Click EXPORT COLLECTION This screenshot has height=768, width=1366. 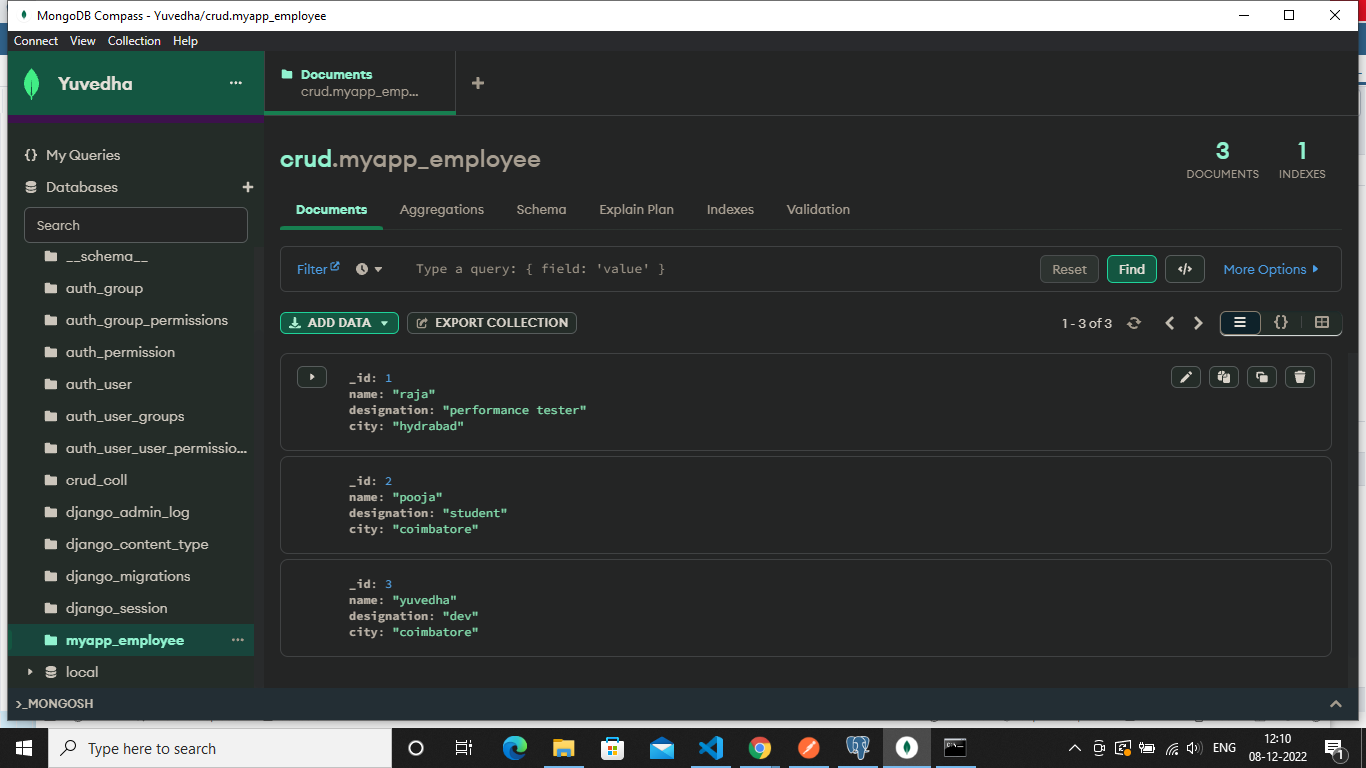(491, 323)
